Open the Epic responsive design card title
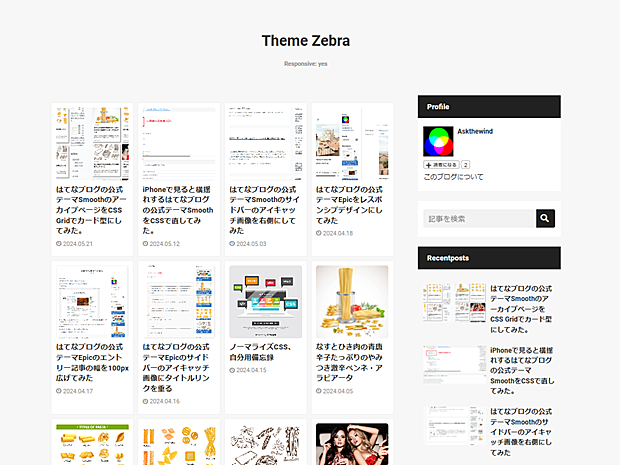Image resolution: width=620 pixels, height=465 pixels. (x=350, y=205)
